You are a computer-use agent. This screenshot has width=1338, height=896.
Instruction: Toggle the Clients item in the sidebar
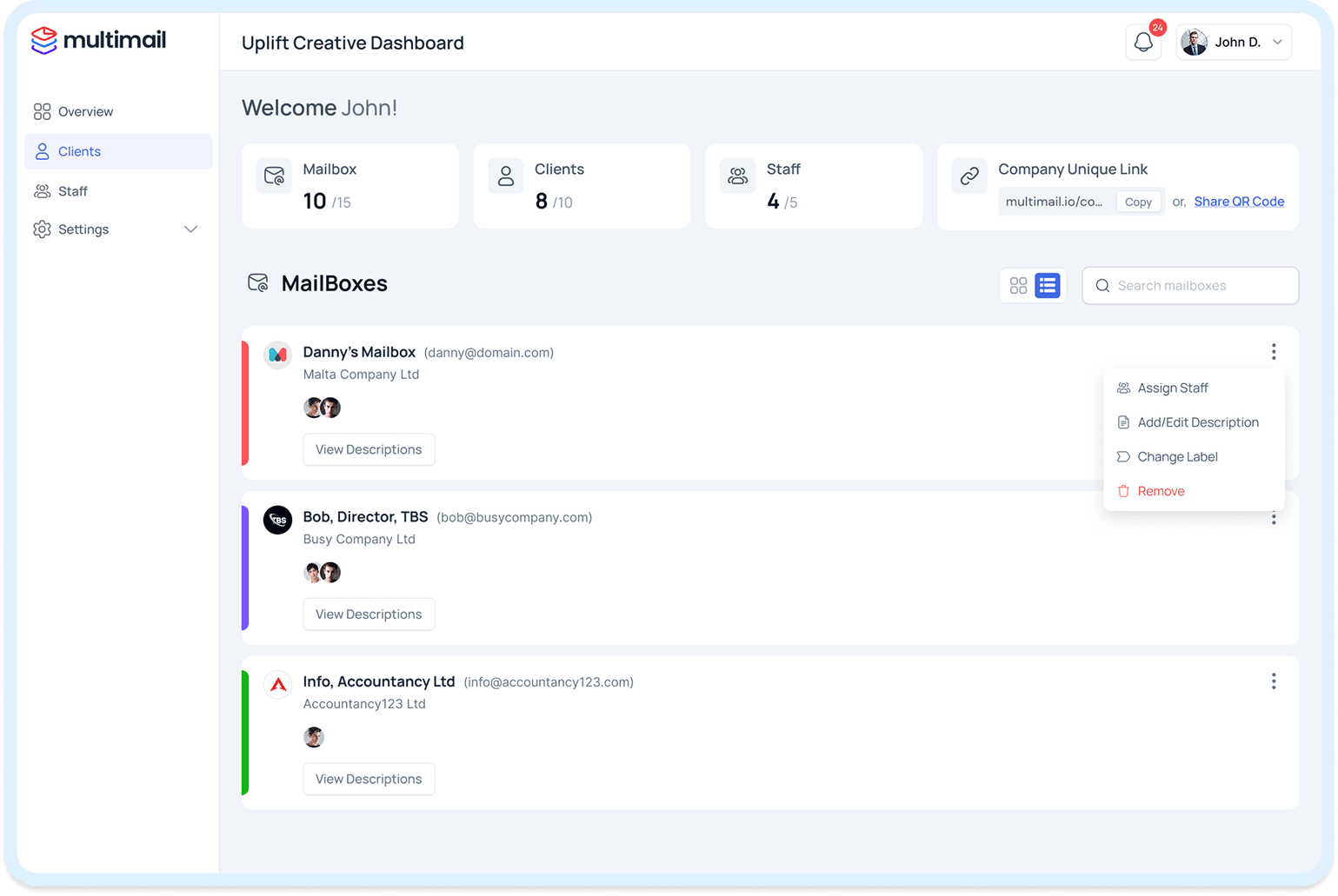click(79, 151)
